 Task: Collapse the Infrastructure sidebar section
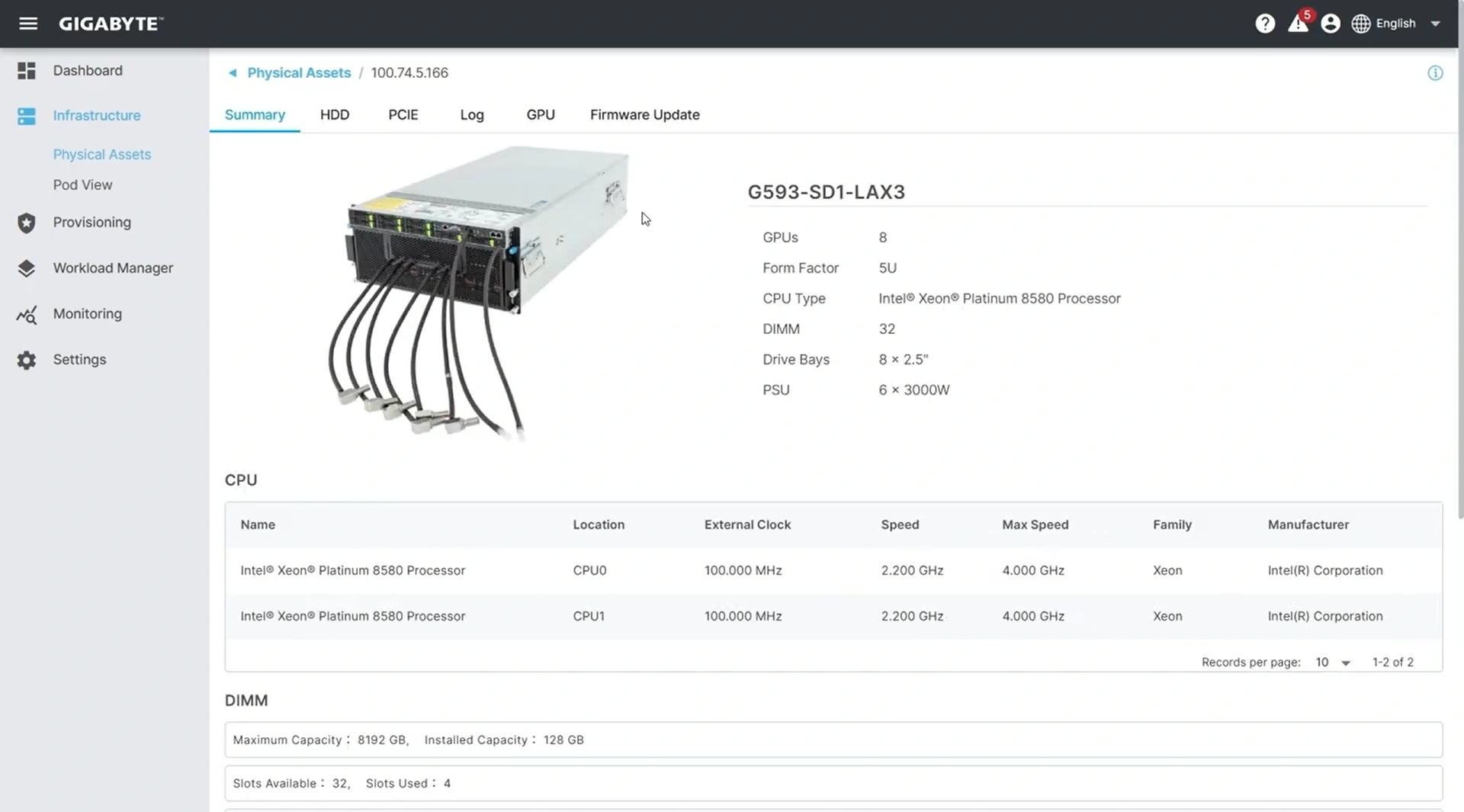point(97,116)
